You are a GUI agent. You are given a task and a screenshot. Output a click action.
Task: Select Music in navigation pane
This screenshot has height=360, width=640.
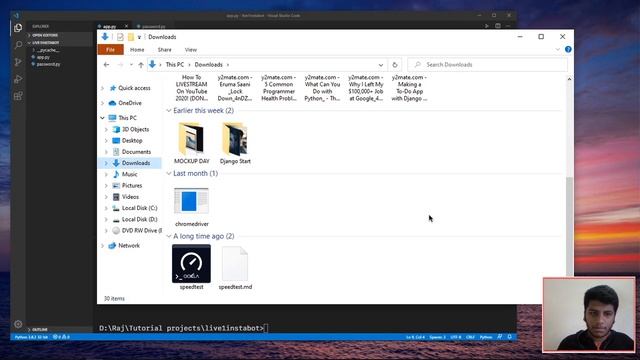click(x=129, y=174)
